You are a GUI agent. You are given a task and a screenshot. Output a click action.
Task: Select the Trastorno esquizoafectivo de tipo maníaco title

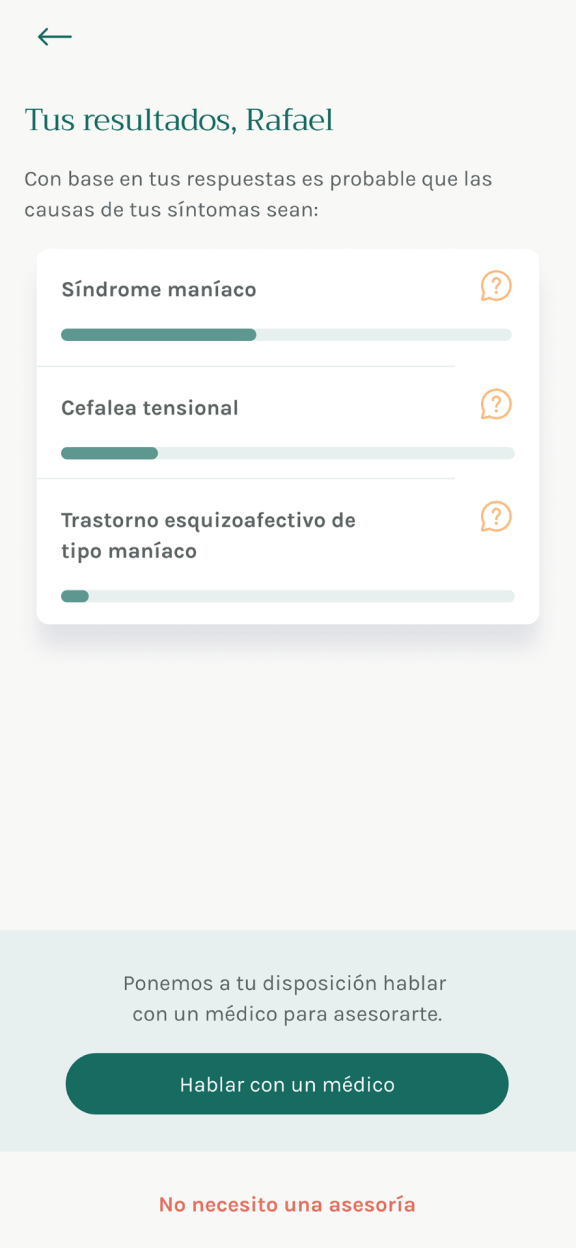208,535
